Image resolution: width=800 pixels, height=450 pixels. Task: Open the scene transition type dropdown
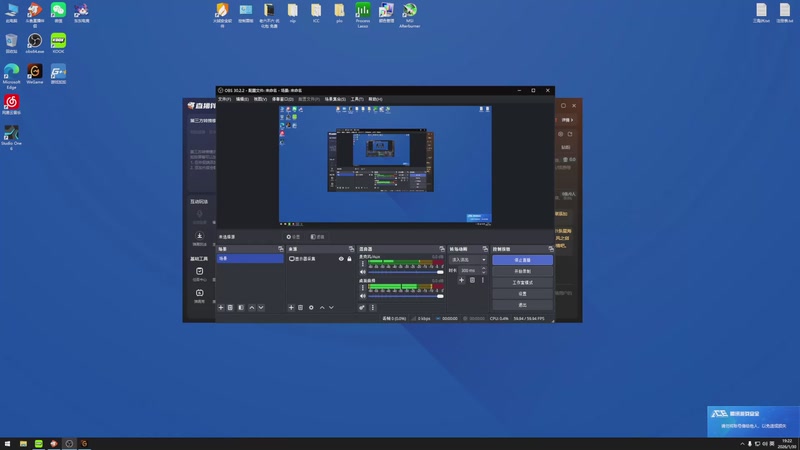468,260
